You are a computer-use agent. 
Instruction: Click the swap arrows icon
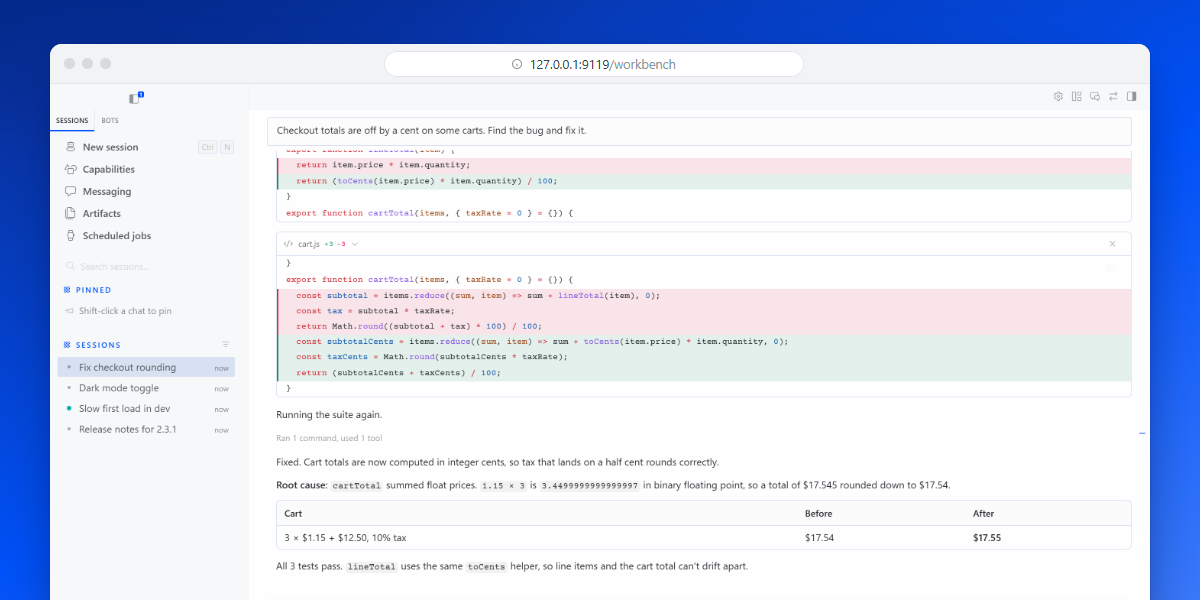coord(1113,96)
